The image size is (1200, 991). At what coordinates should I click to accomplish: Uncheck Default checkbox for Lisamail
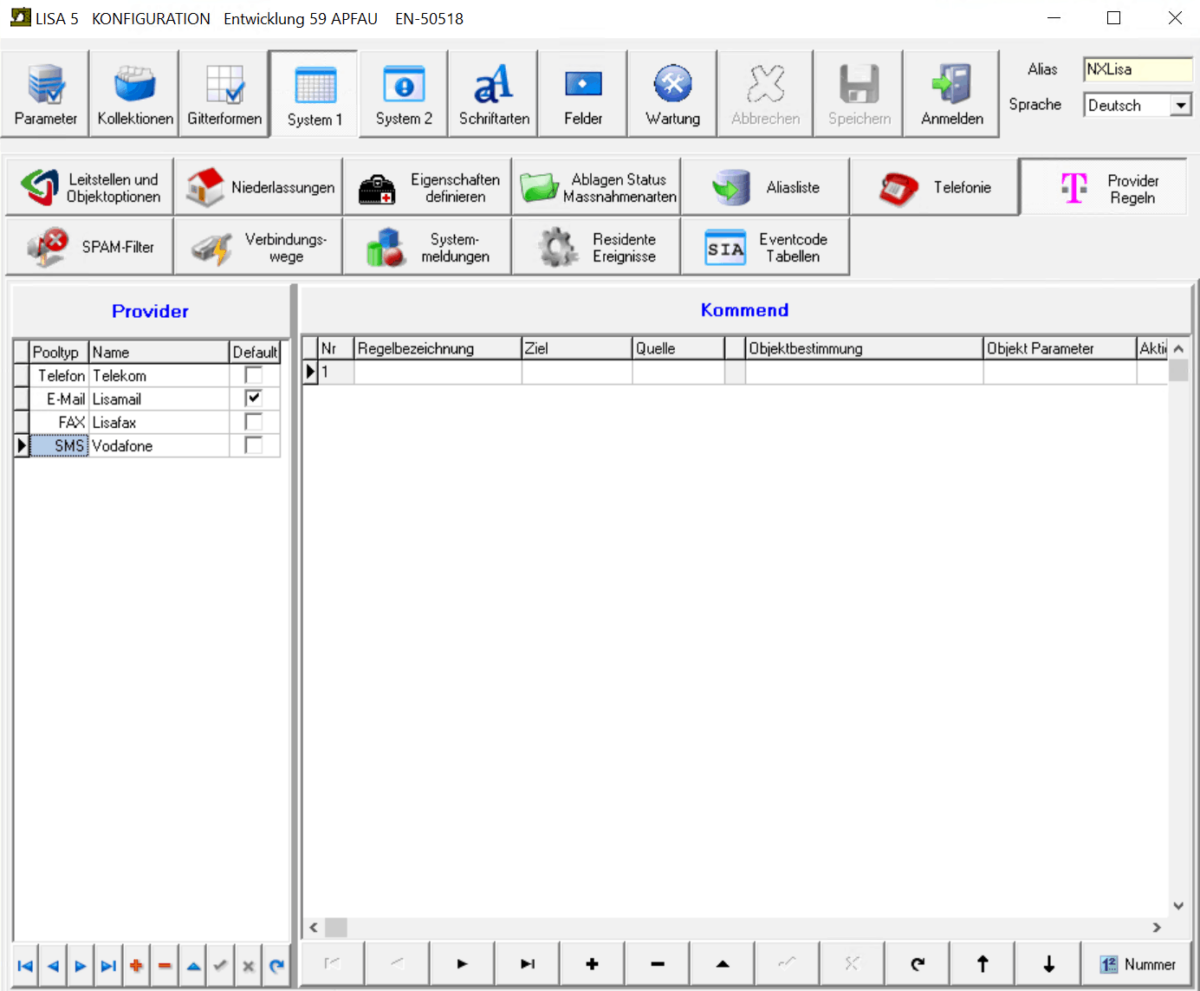tap(254, 398)
